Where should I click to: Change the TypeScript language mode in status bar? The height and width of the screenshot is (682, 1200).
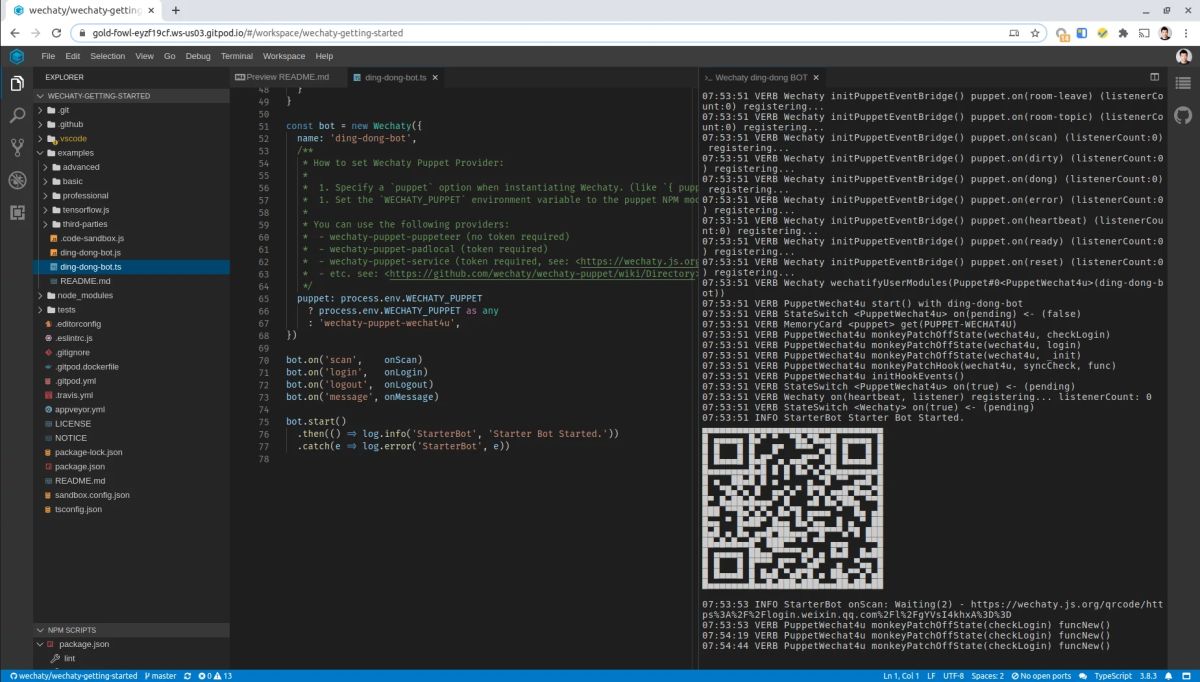tap(1113, 676)
